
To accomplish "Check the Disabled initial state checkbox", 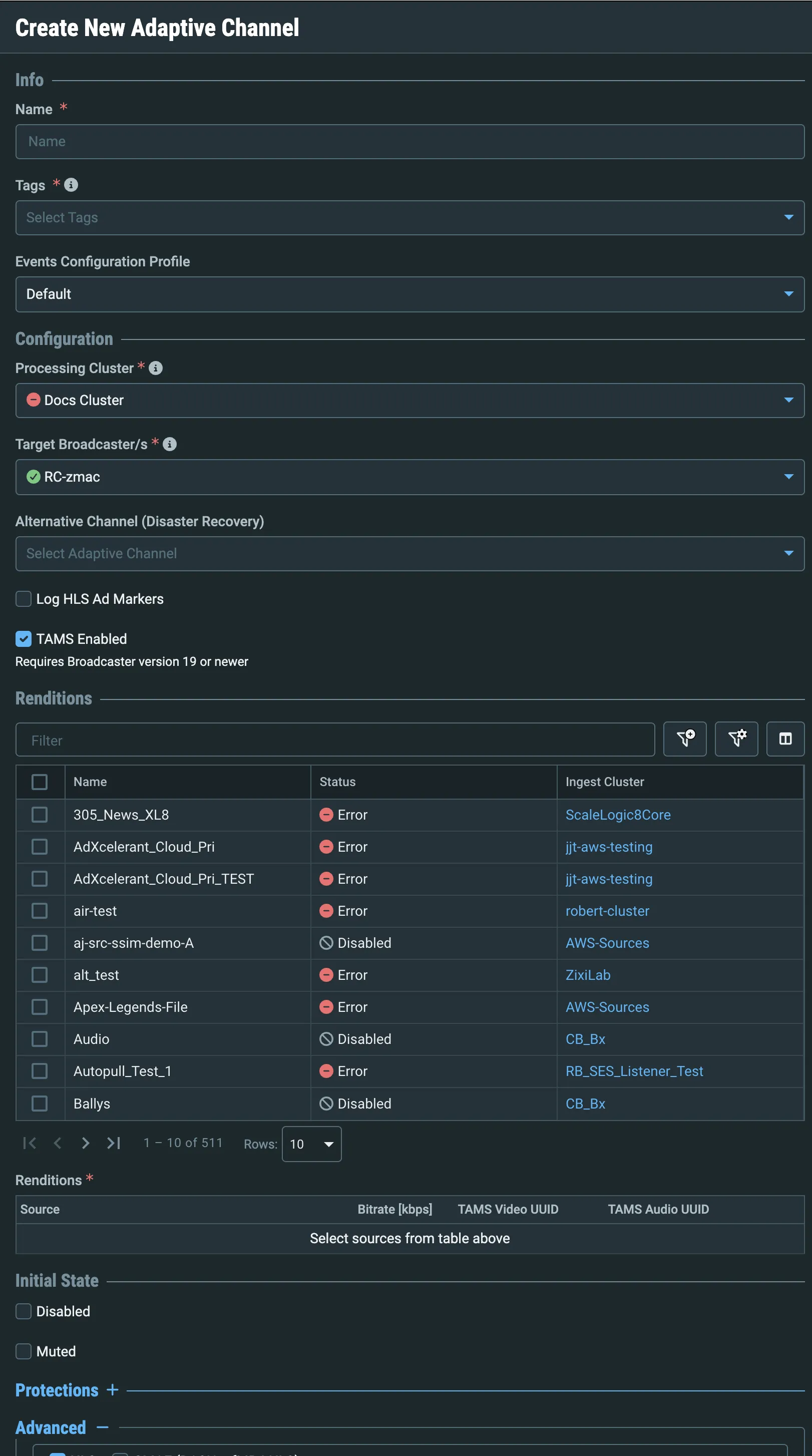I will pyautogui.click(x=23, y=1311).
